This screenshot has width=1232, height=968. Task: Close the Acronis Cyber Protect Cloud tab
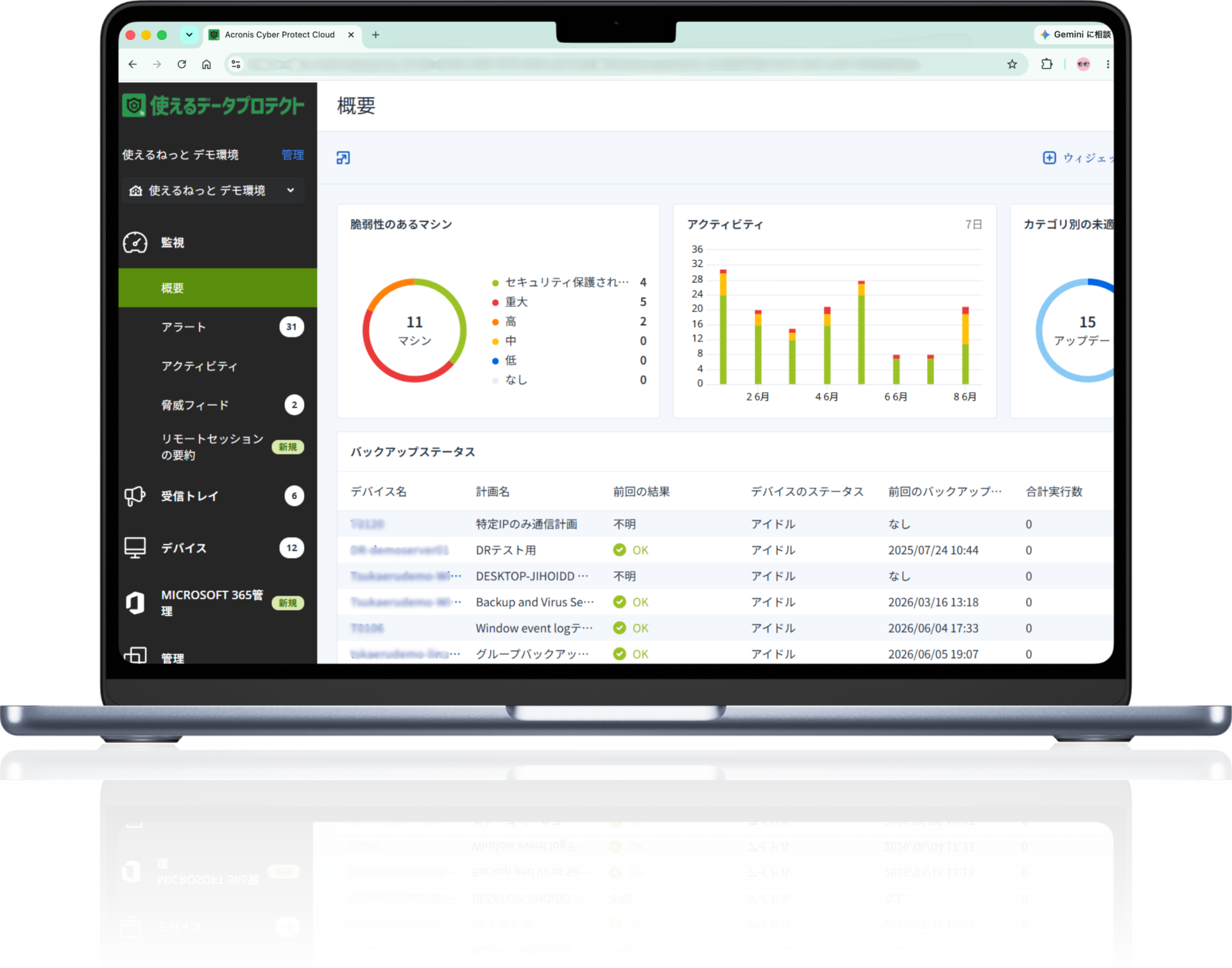tap(351, 35)
